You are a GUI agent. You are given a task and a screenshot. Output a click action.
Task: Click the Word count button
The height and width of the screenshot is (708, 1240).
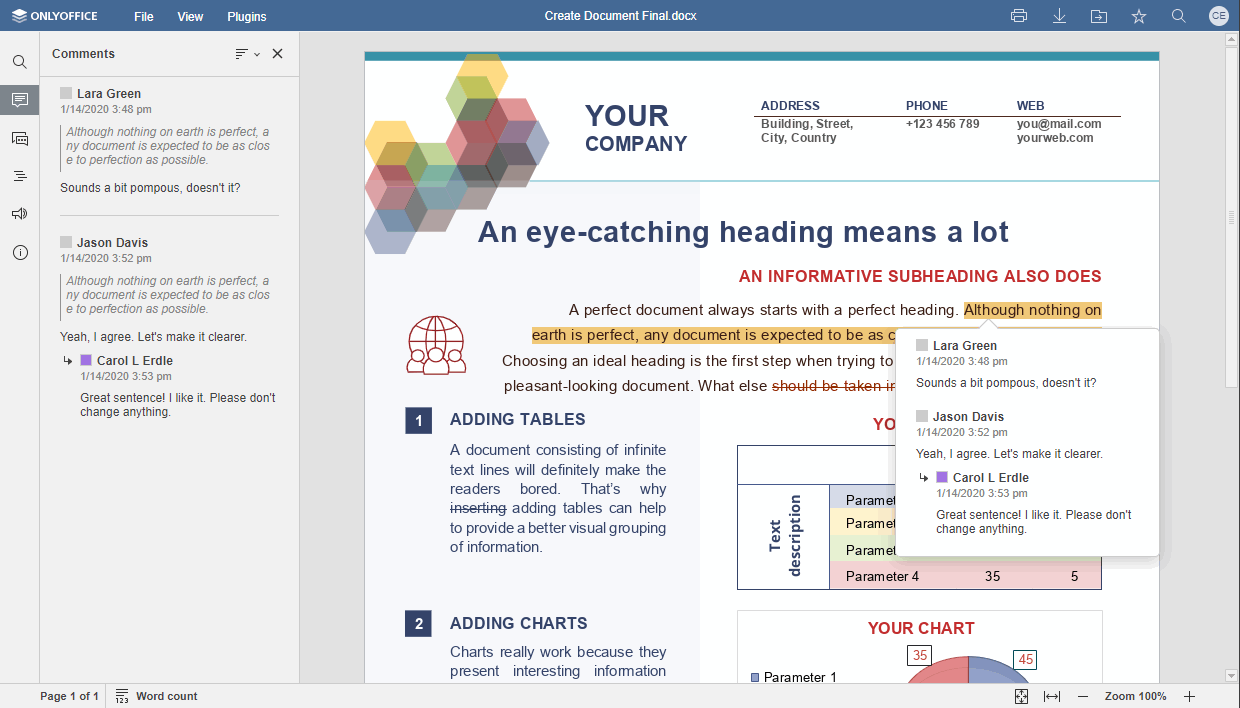pos(157,696)
